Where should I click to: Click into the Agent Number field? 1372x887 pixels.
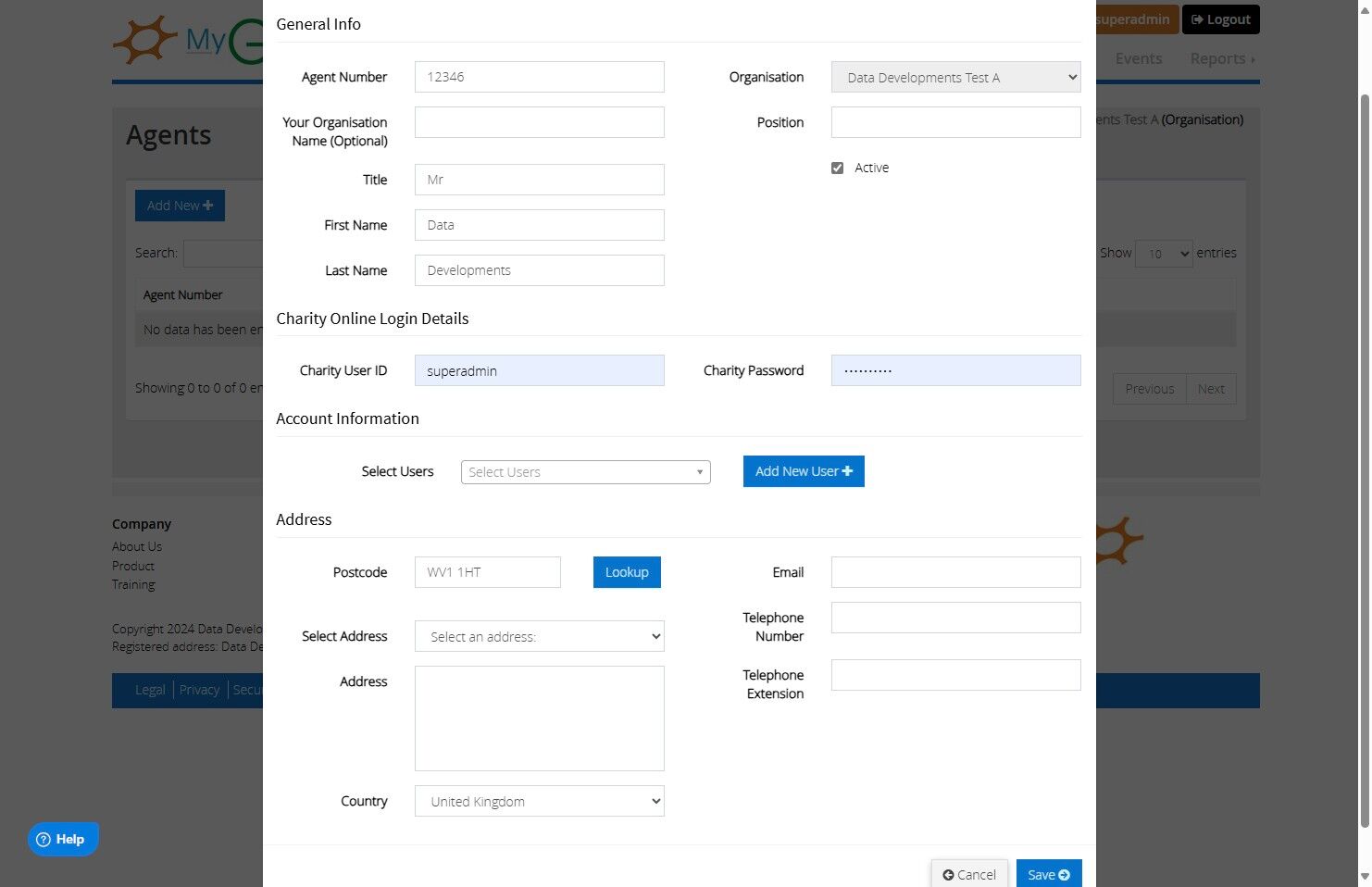[x=540, y=77]
